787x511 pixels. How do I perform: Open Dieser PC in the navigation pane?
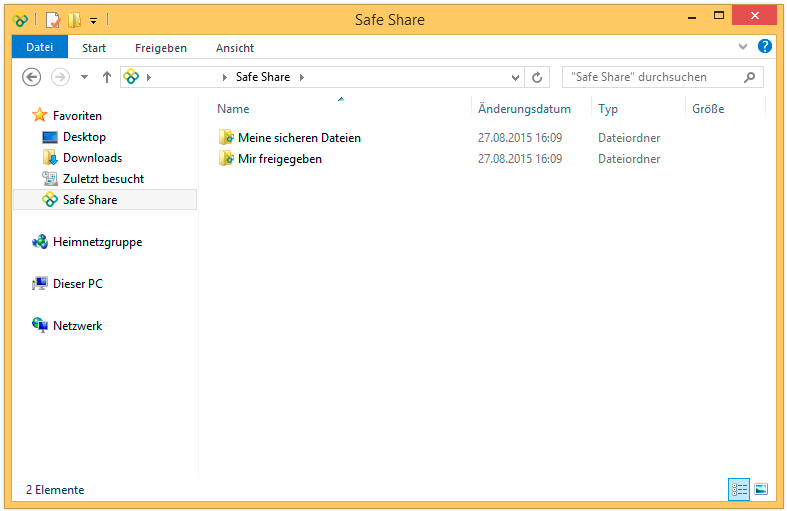coord(78,284)
